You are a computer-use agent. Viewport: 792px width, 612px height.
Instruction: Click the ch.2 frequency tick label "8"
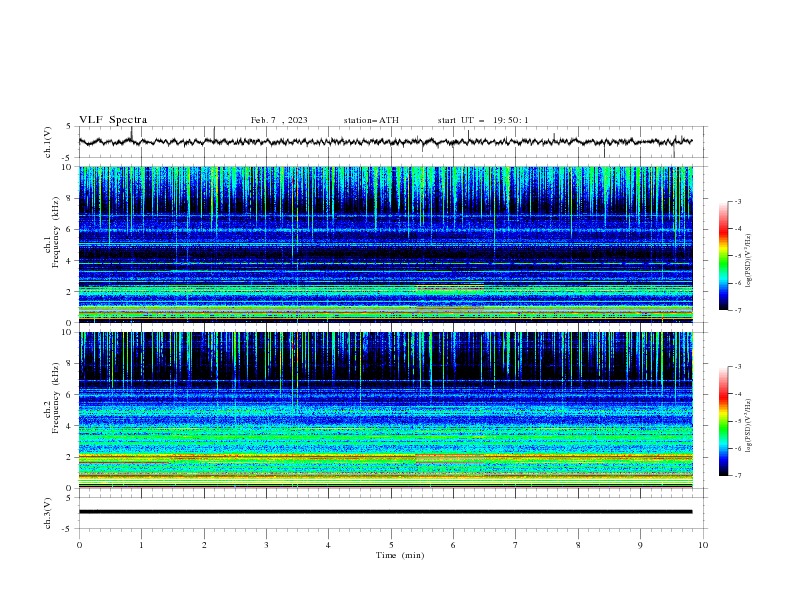[x=70, y=364]
